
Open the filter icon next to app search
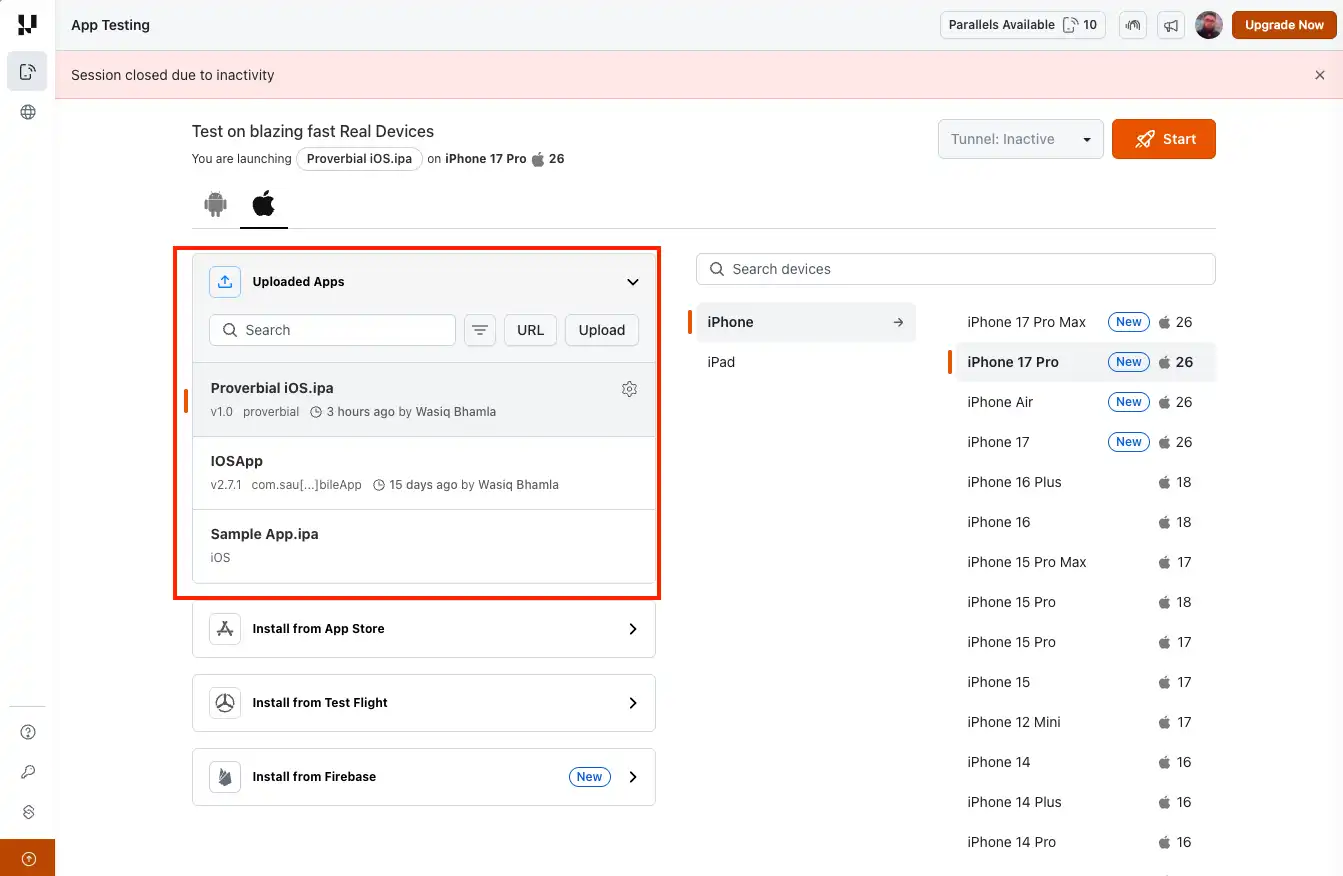480,330
